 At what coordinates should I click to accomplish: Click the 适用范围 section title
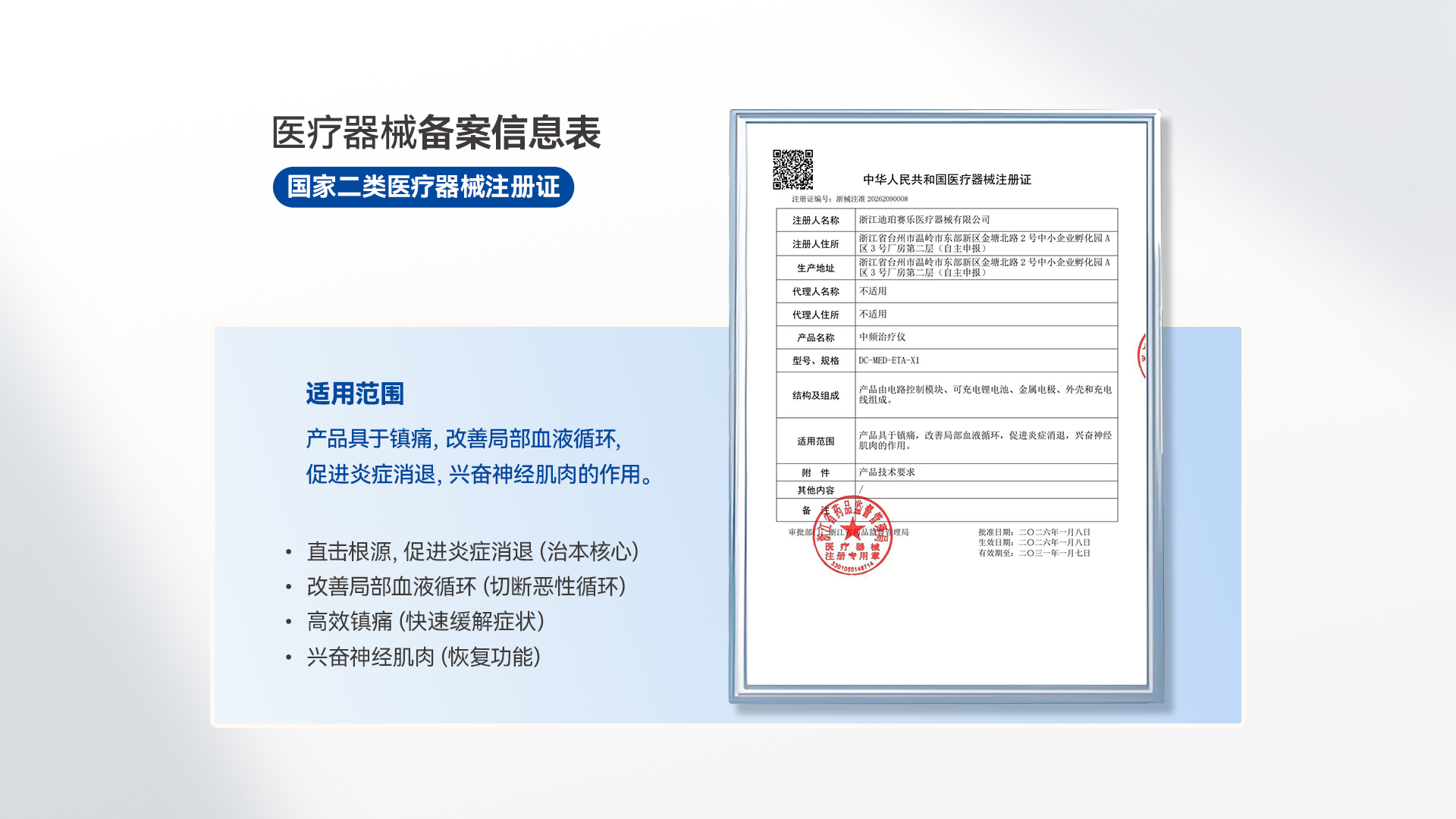click(355, 394)
